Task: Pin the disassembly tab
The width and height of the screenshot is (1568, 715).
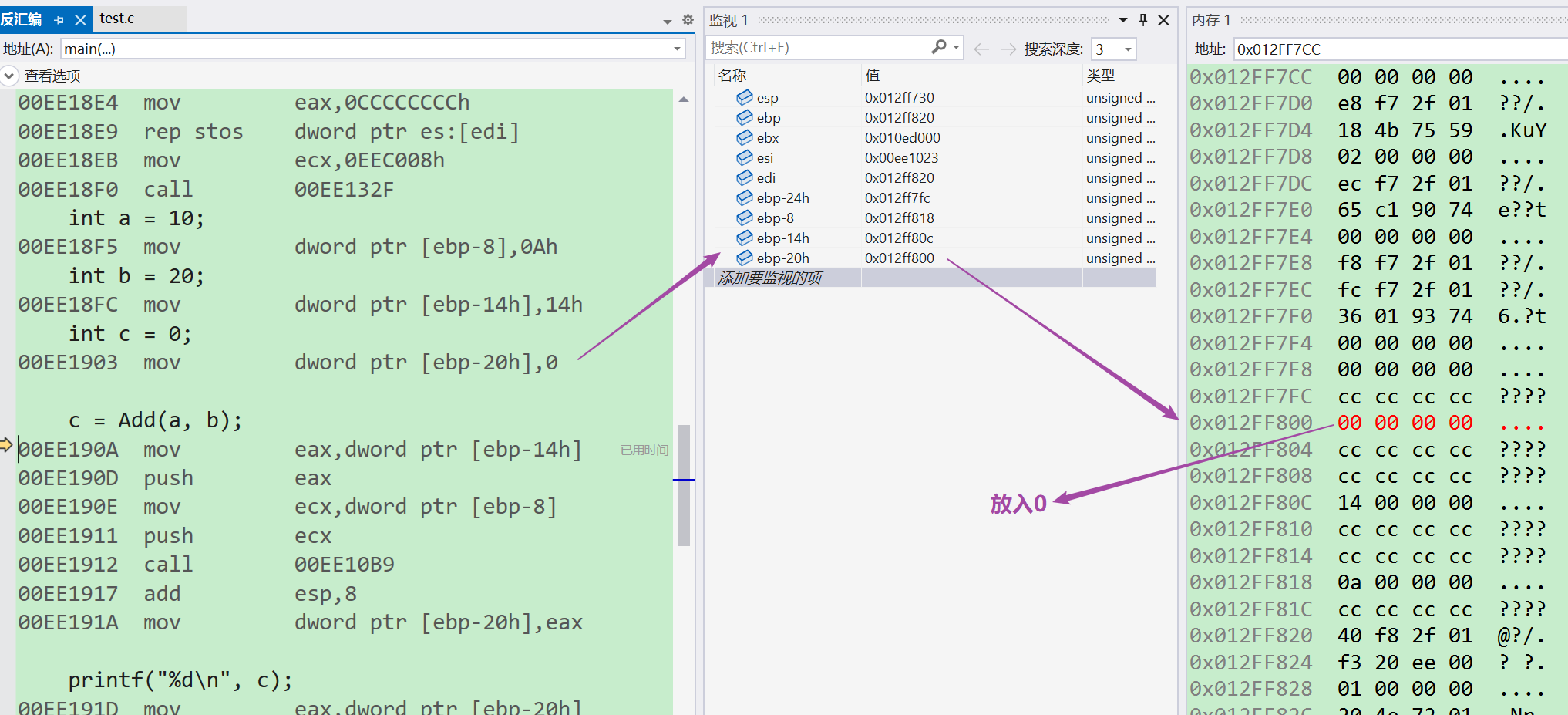Action: click(59, 20)
